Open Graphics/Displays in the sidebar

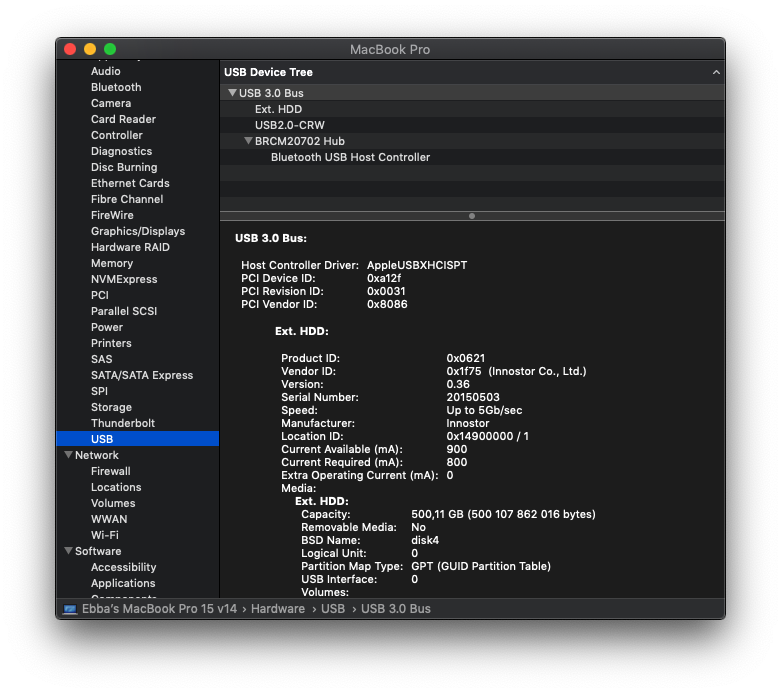pos(138,231)
